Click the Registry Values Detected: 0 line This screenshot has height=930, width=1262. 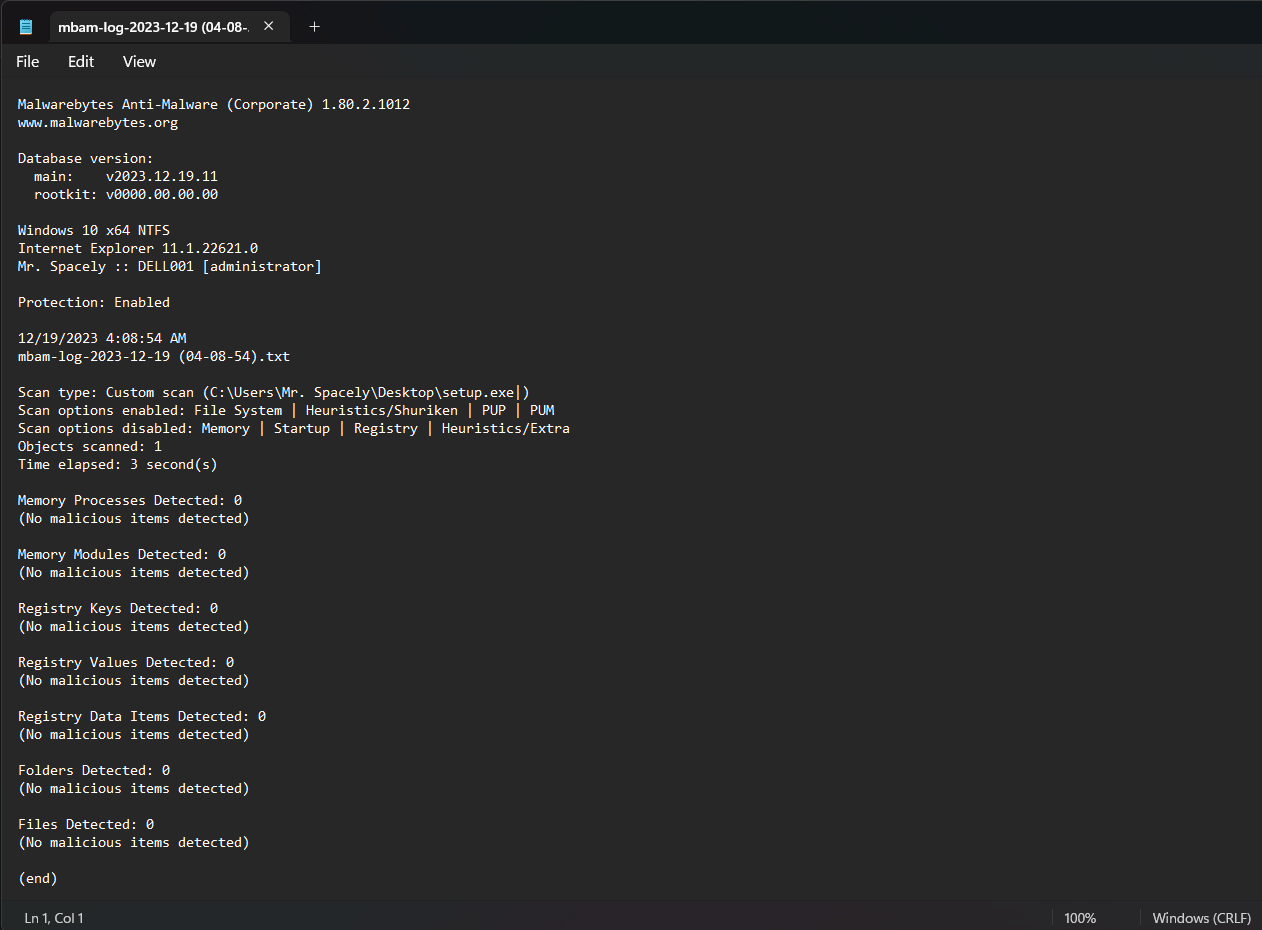126,662
